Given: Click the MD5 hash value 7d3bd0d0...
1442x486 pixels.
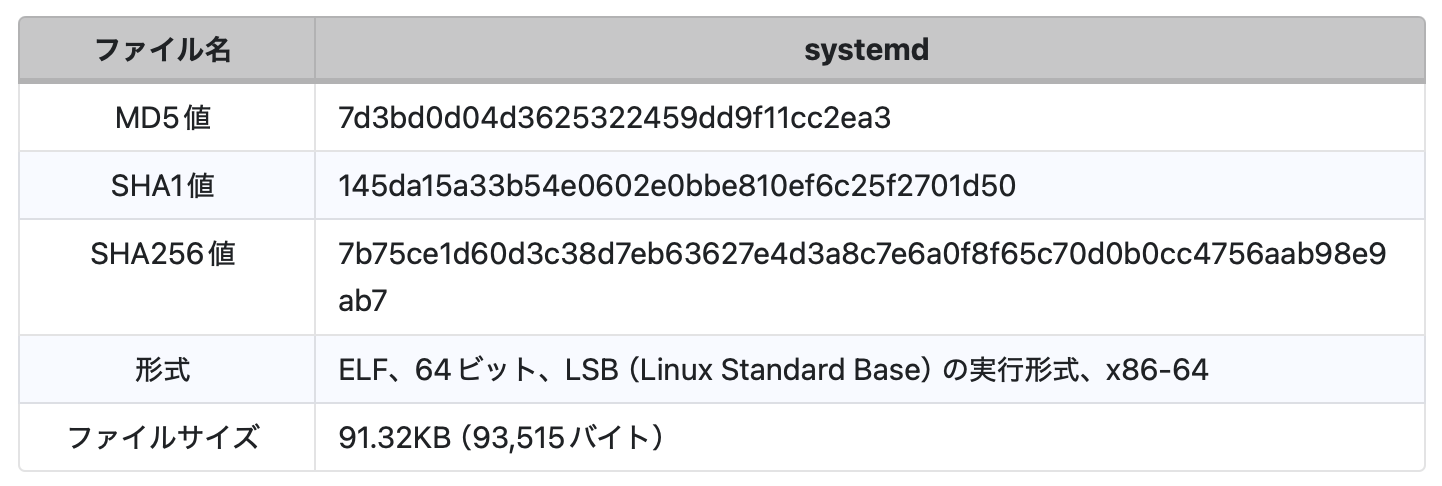Looking at the screenshot, I should (x=614, y=119).
